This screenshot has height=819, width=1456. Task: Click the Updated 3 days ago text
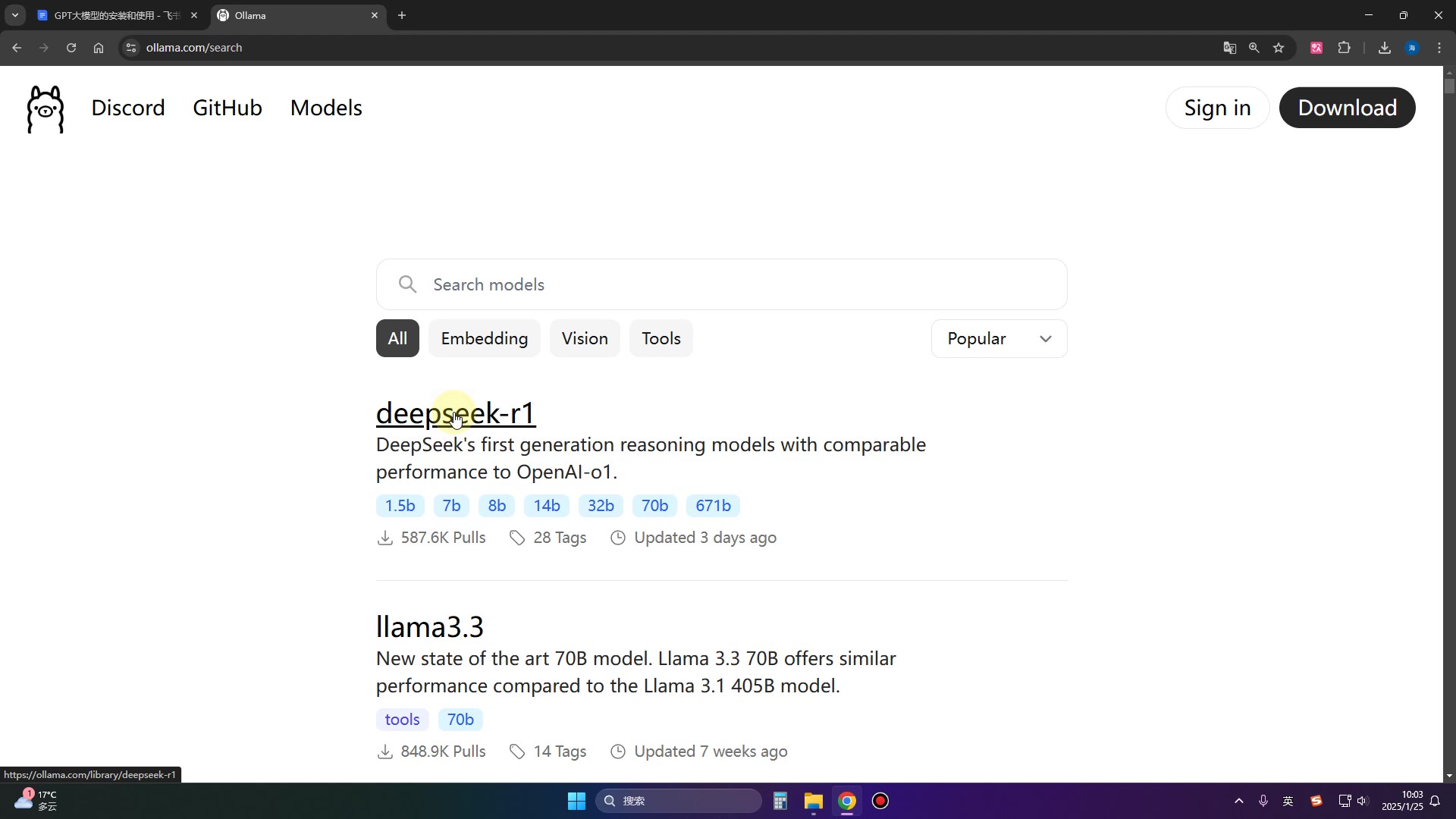pyautogui.click(x=705, y=538)
